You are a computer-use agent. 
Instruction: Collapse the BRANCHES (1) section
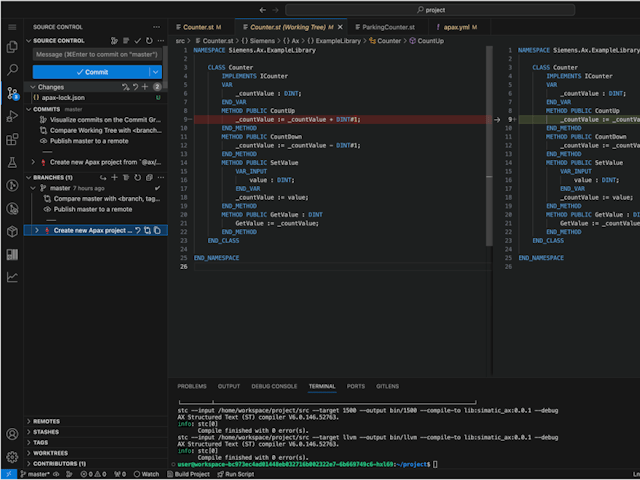tap(29, 178)
